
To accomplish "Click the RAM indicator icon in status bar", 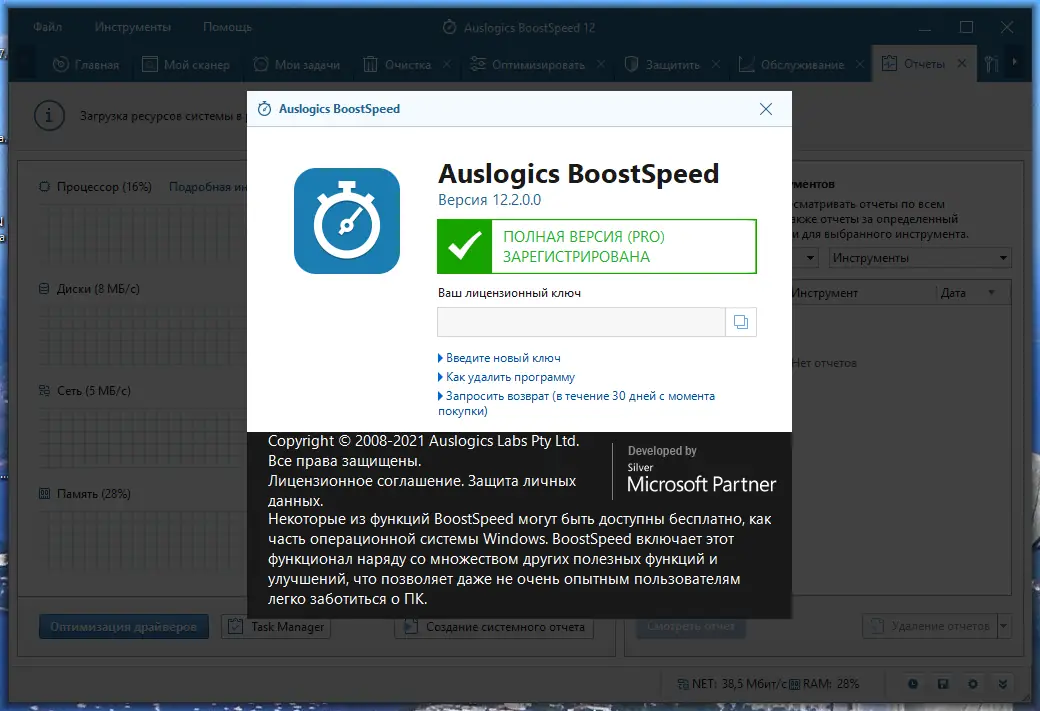I will coord(794,684).
